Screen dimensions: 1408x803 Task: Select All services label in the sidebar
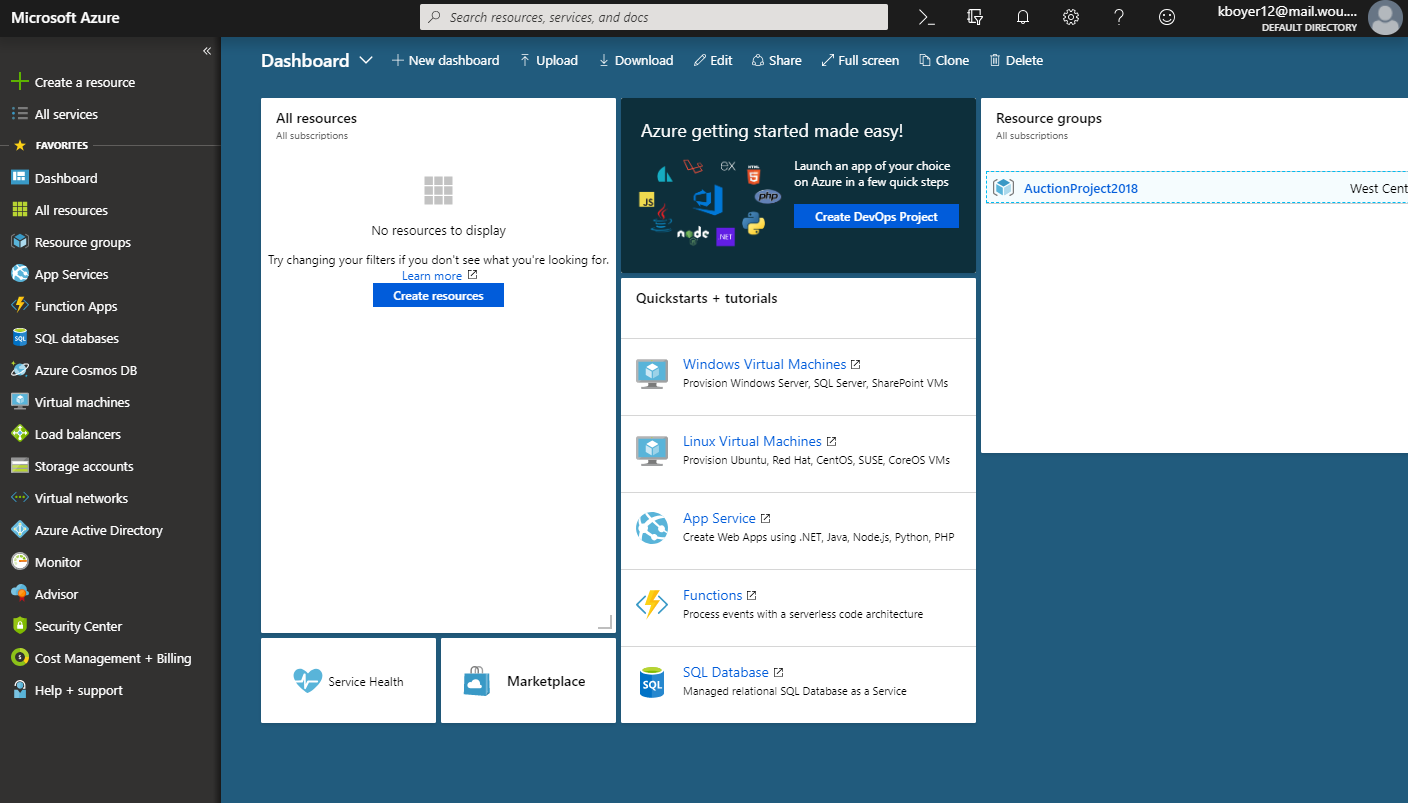click(x=66, y=114)
